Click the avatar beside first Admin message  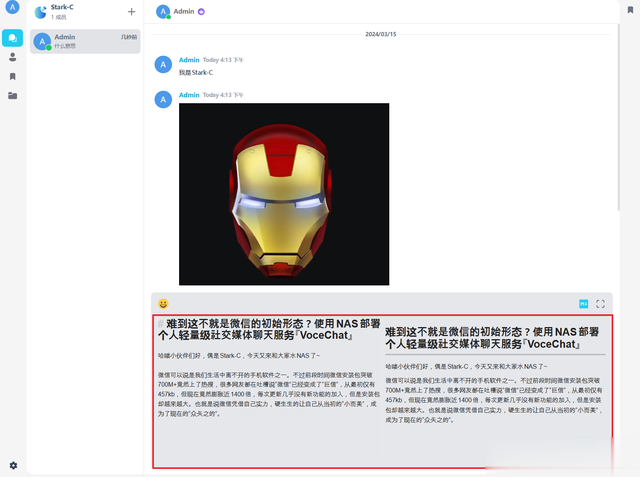(163, 64)
